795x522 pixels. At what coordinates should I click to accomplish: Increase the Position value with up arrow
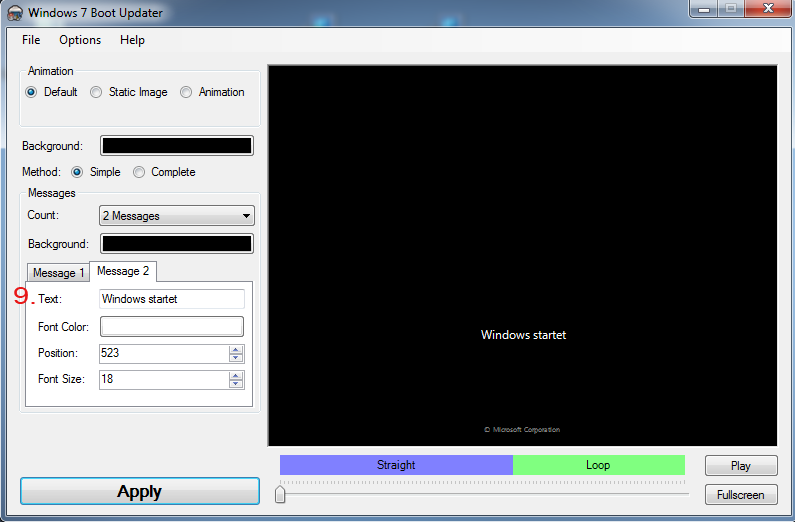click(236, 349)
